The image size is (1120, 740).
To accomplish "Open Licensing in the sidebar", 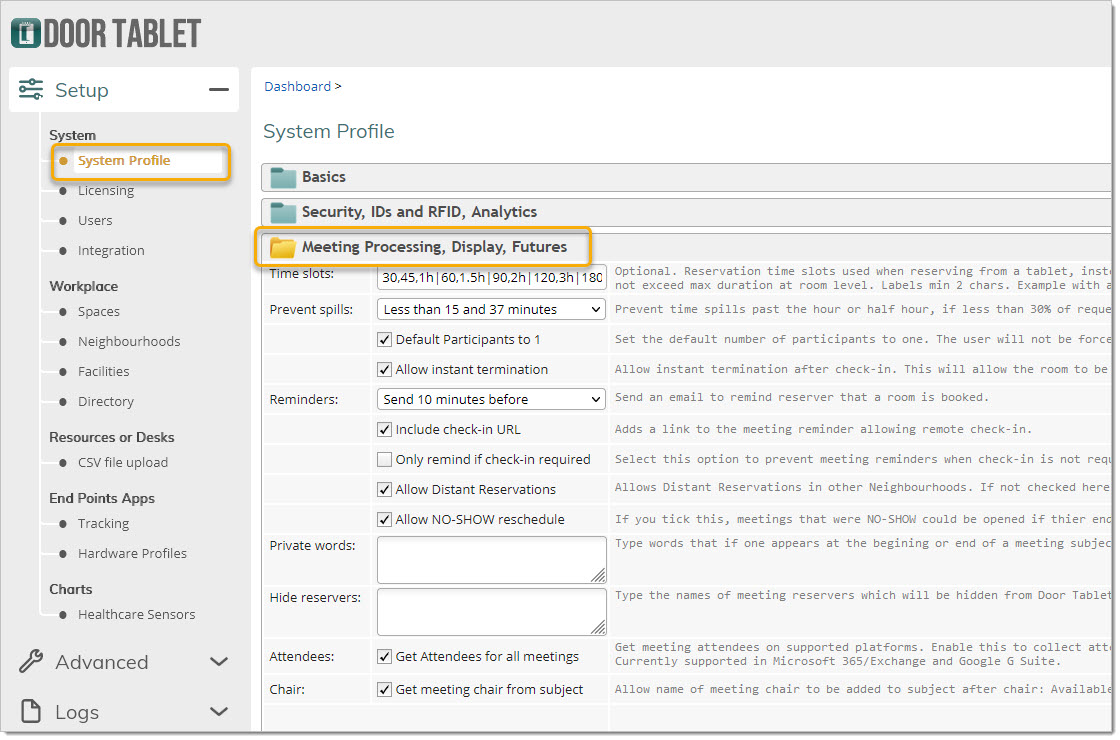I will tap(105, 191).
